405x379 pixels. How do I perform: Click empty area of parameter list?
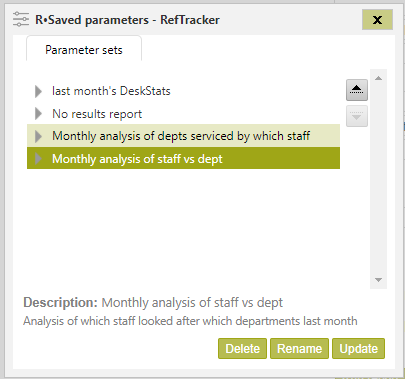tap(183, 227)
